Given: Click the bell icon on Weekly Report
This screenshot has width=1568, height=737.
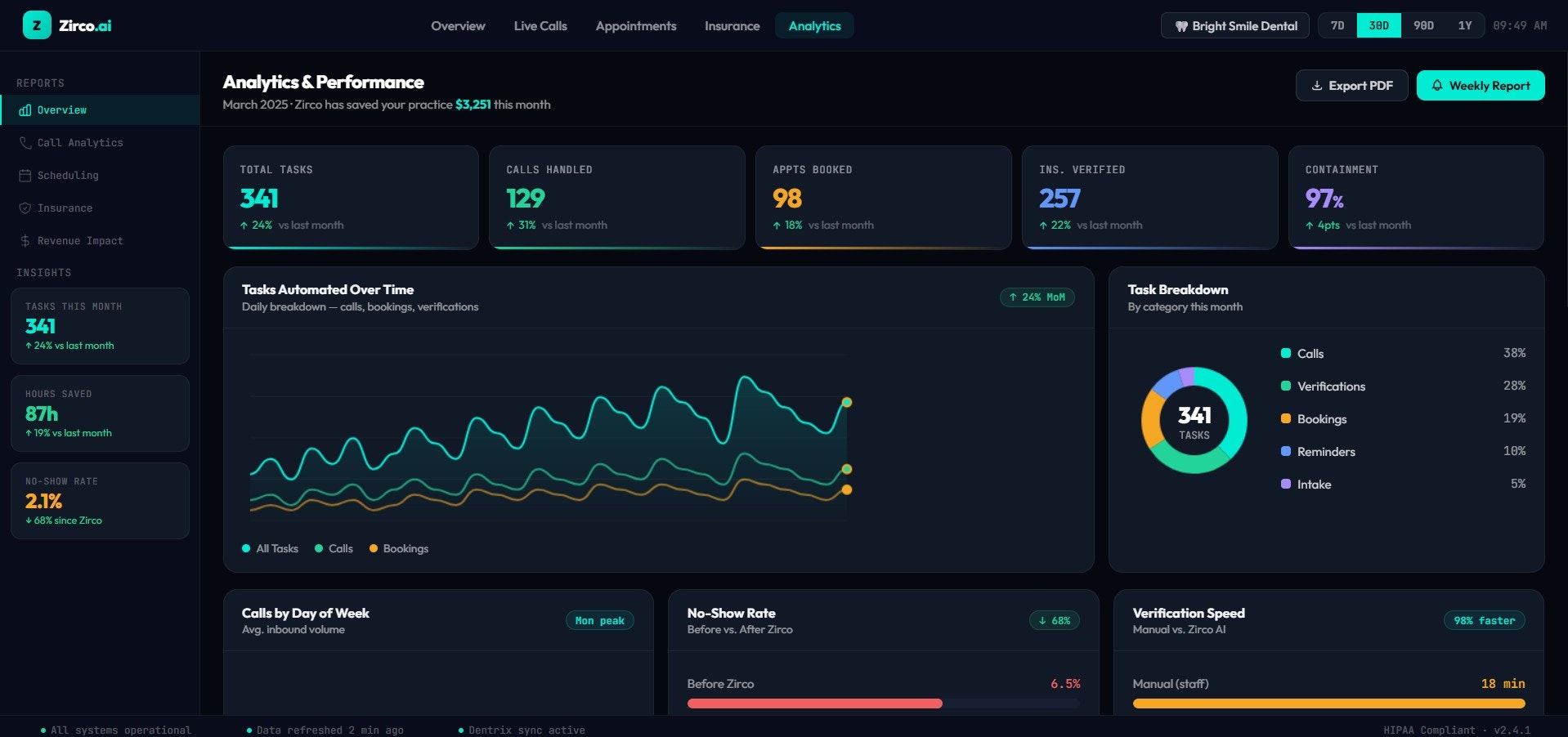Looking at the screenshot, I should coord(1436,85).
